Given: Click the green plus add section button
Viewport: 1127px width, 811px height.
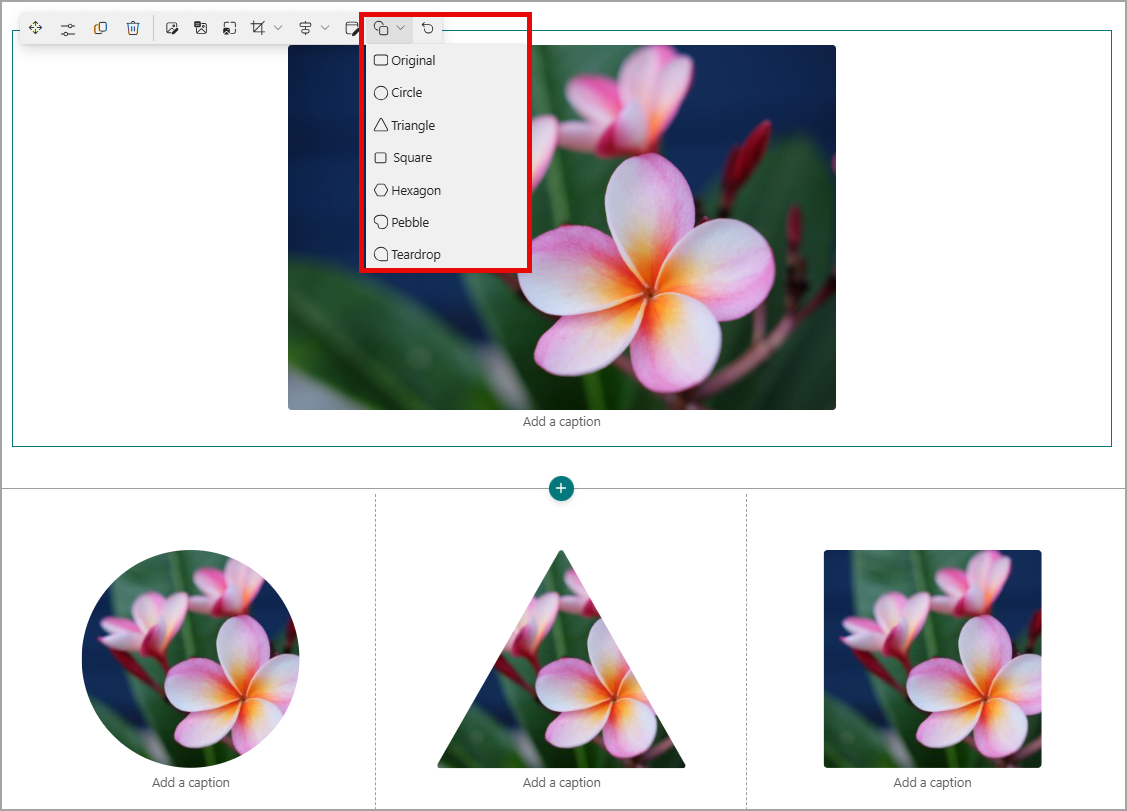Looking at the screenshot, I should 561,488.
